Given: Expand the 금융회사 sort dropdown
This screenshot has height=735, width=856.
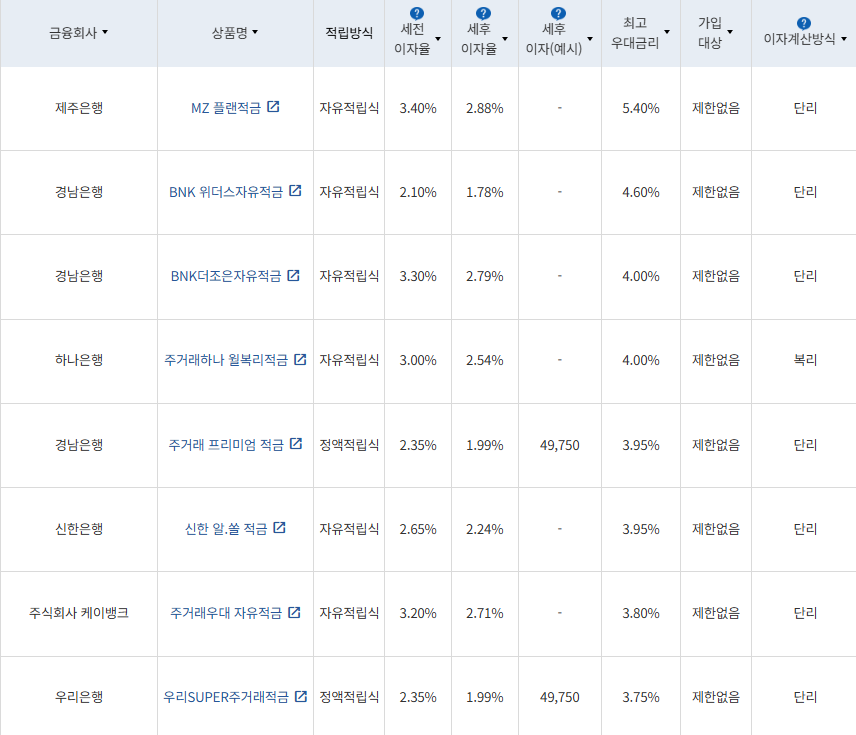Looking at the screenshot, I should pyautogui.click(x=105, y=31).
